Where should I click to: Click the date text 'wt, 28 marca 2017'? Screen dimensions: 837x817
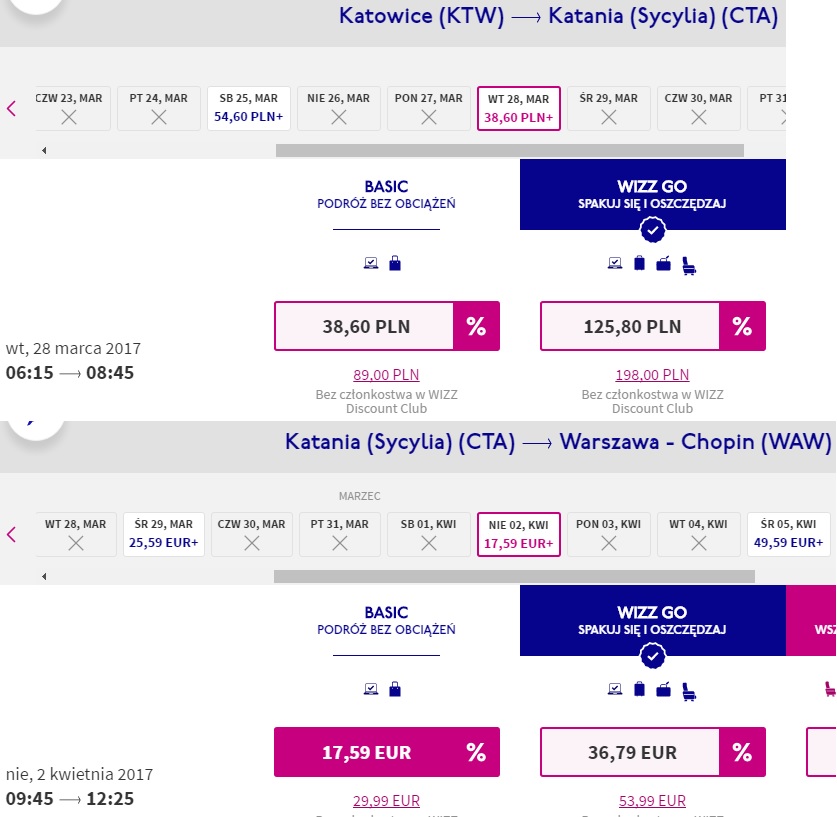pos(73,348)
